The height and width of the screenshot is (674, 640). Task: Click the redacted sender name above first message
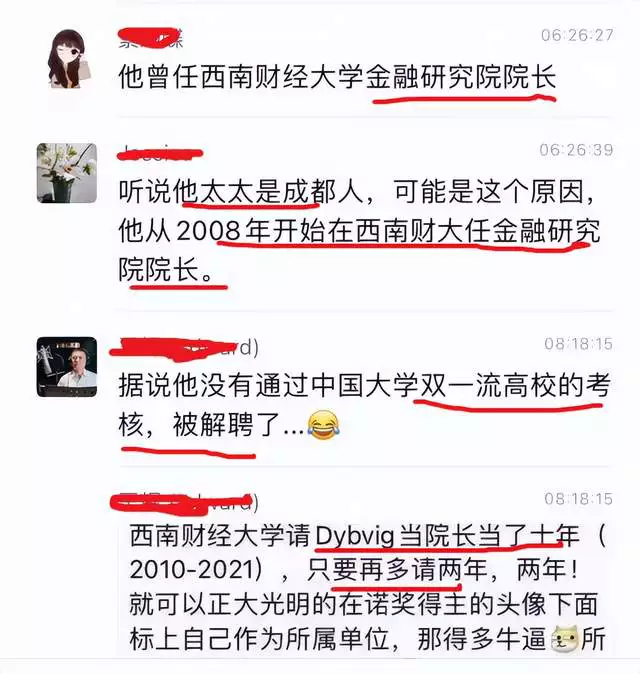tap(150, 38)
